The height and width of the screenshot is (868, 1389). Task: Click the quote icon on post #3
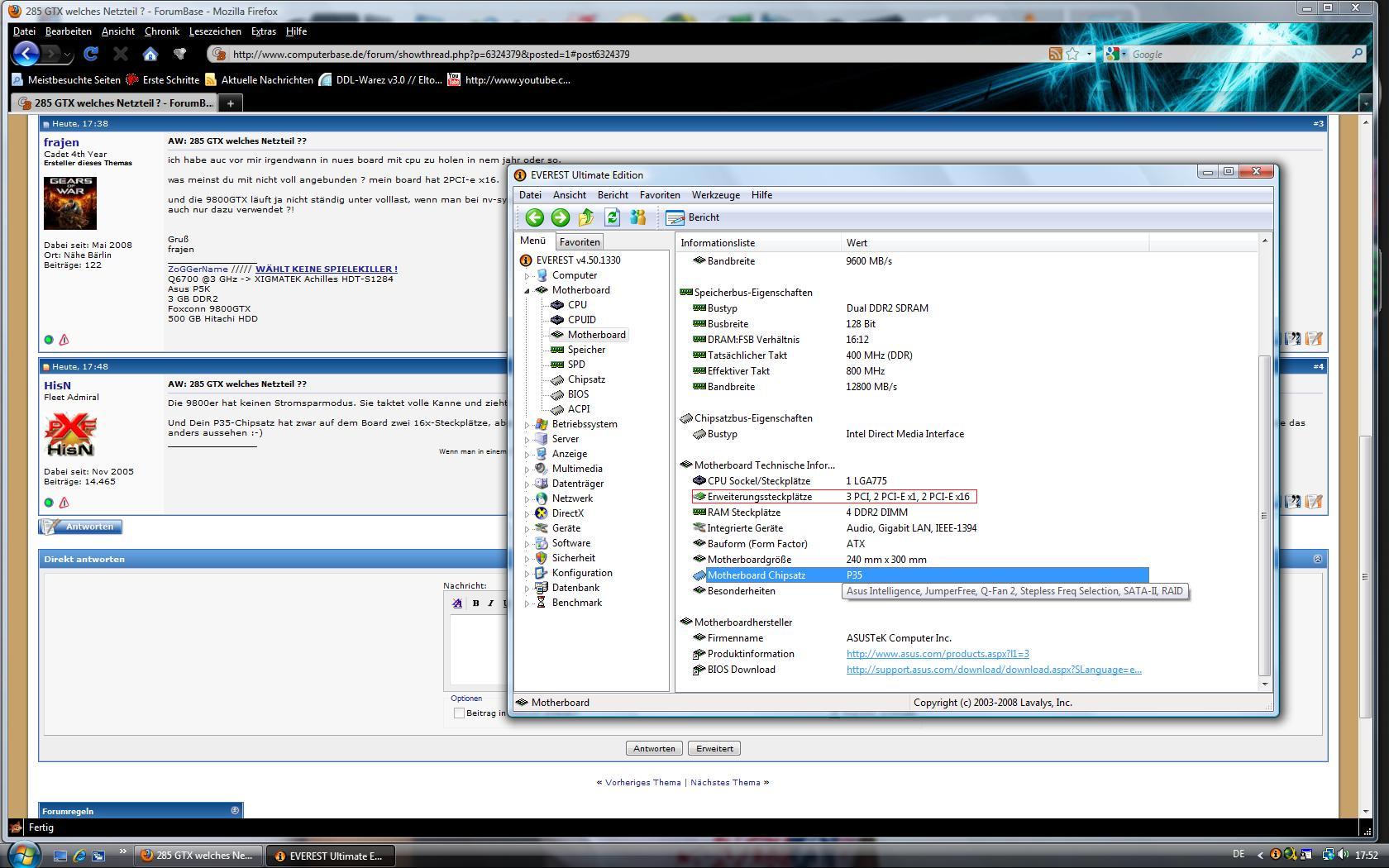(x=1293, y=339)
